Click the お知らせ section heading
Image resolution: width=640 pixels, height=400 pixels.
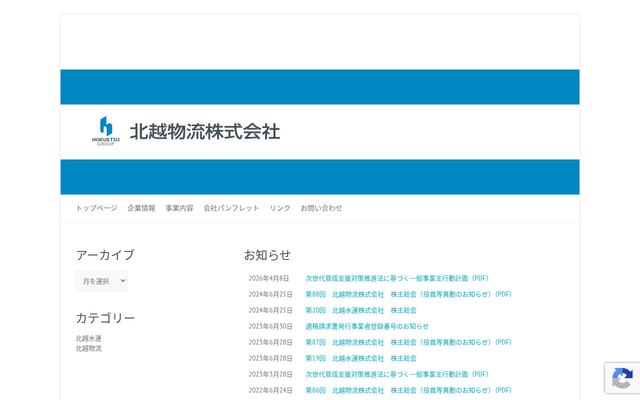point(267,255)
